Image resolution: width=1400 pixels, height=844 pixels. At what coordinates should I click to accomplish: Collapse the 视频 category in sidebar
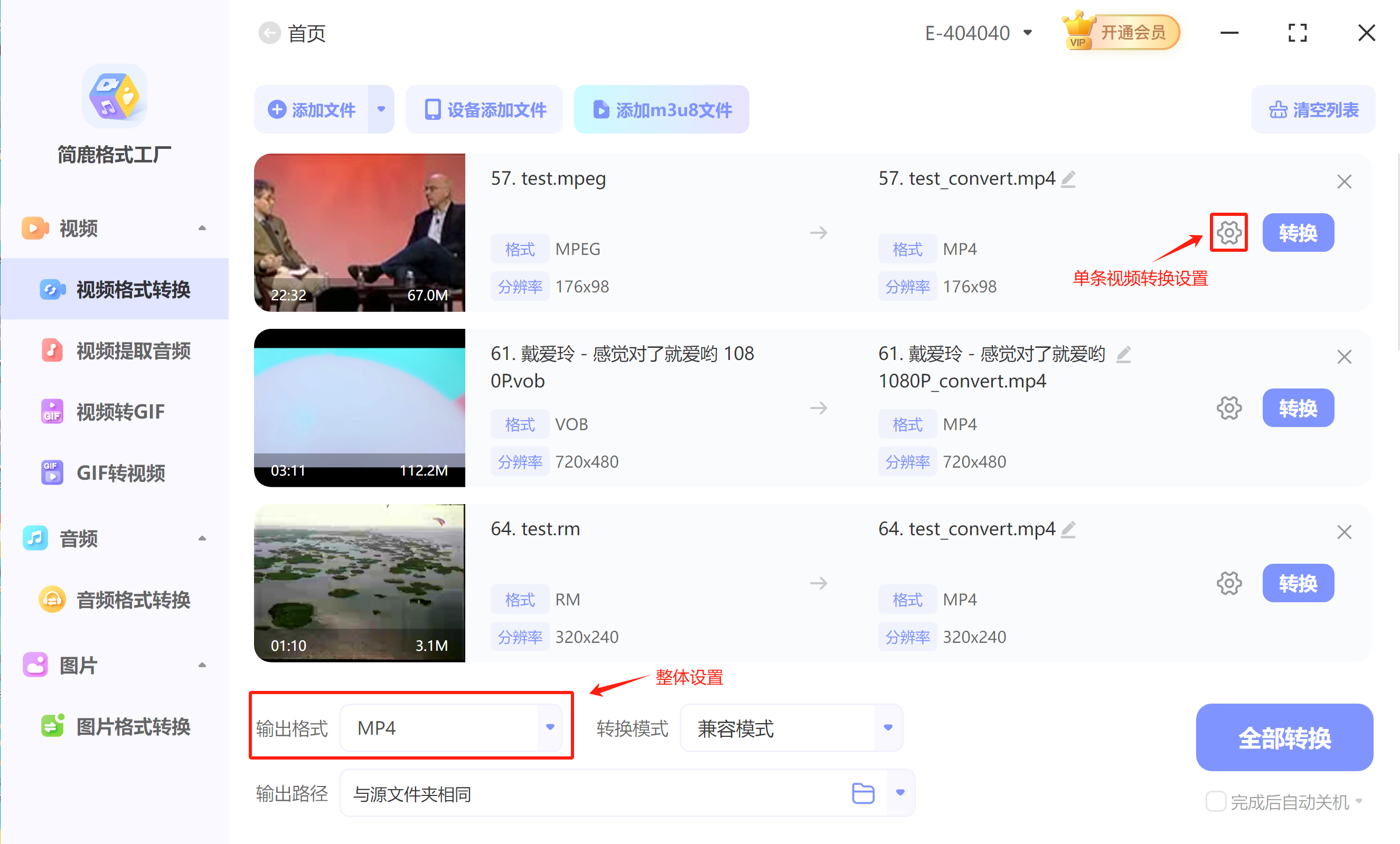pos(202,227)
